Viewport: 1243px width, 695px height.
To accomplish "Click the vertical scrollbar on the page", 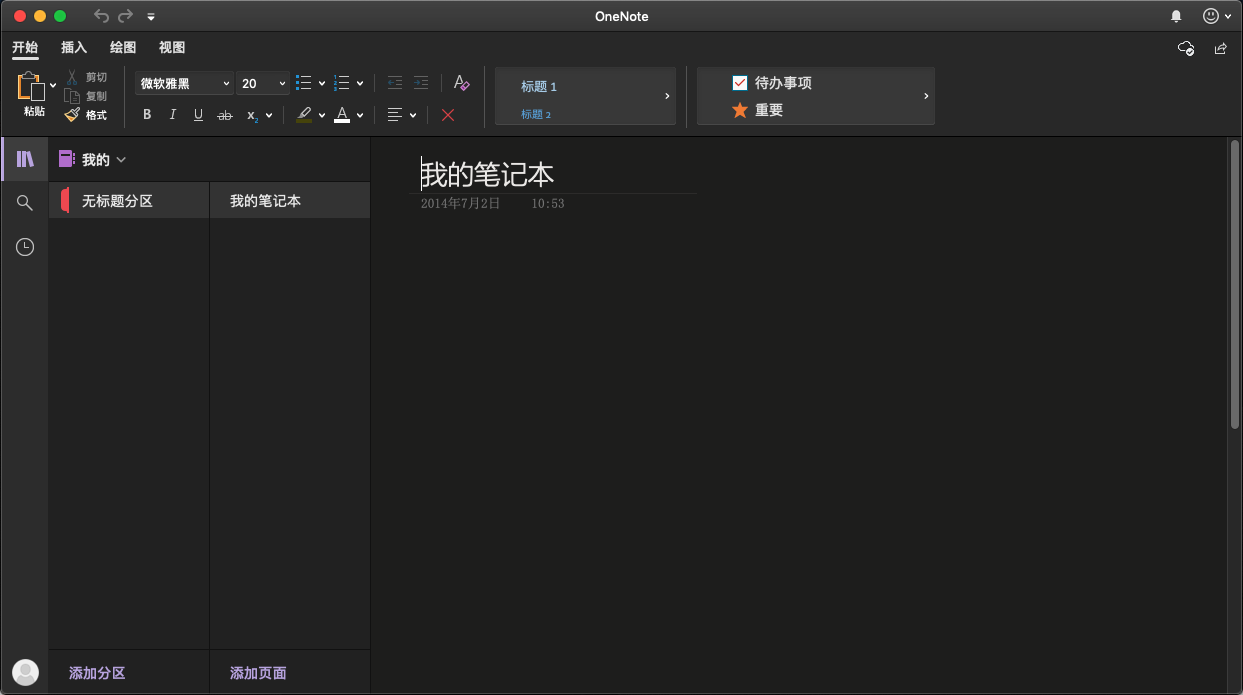I will (x=1235, y=285).
